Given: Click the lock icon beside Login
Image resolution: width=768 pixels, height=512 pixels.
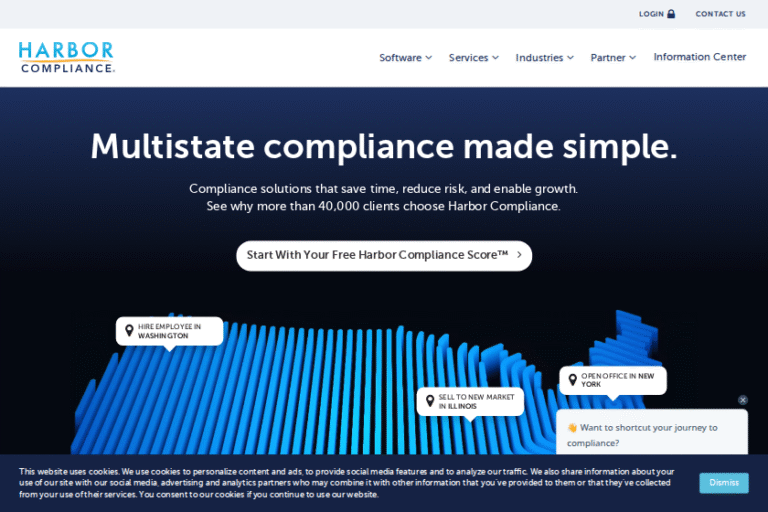Looking at the screenshot, I should point(671,14).
